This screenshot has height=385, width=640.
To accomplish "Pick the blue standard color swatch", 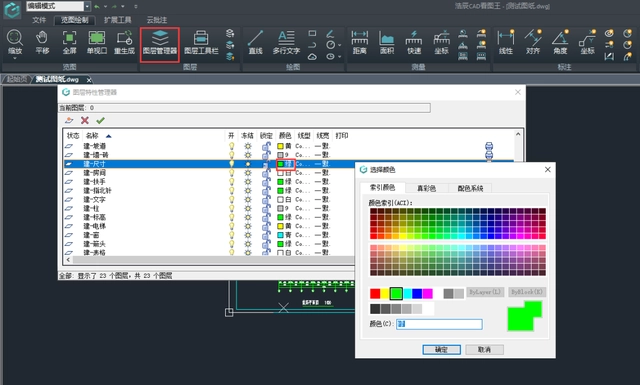I will coord(417,293).
